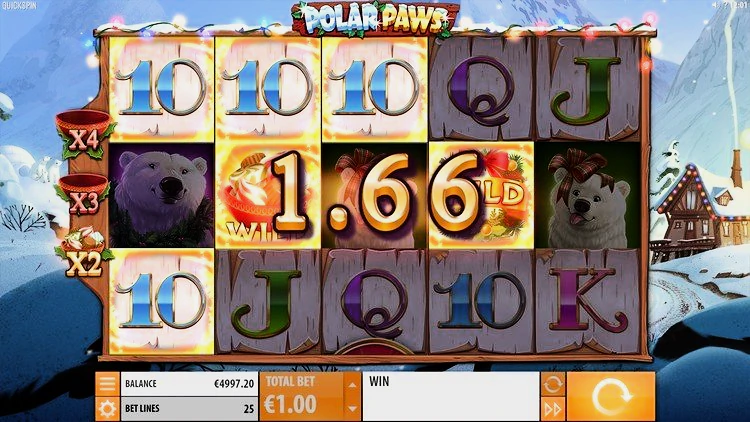Increase total bet with the up arrow

coord(352,384)
